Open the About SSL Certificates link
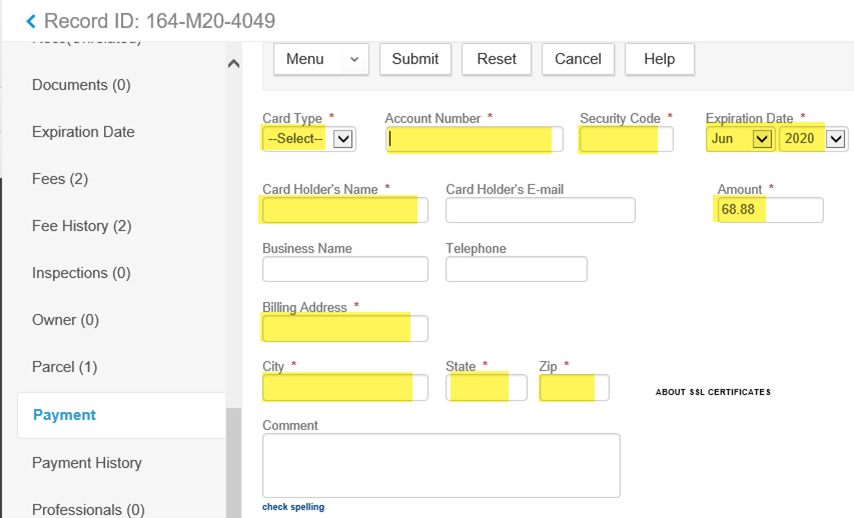Screen dimensions: 854x518 pos(713,392)
